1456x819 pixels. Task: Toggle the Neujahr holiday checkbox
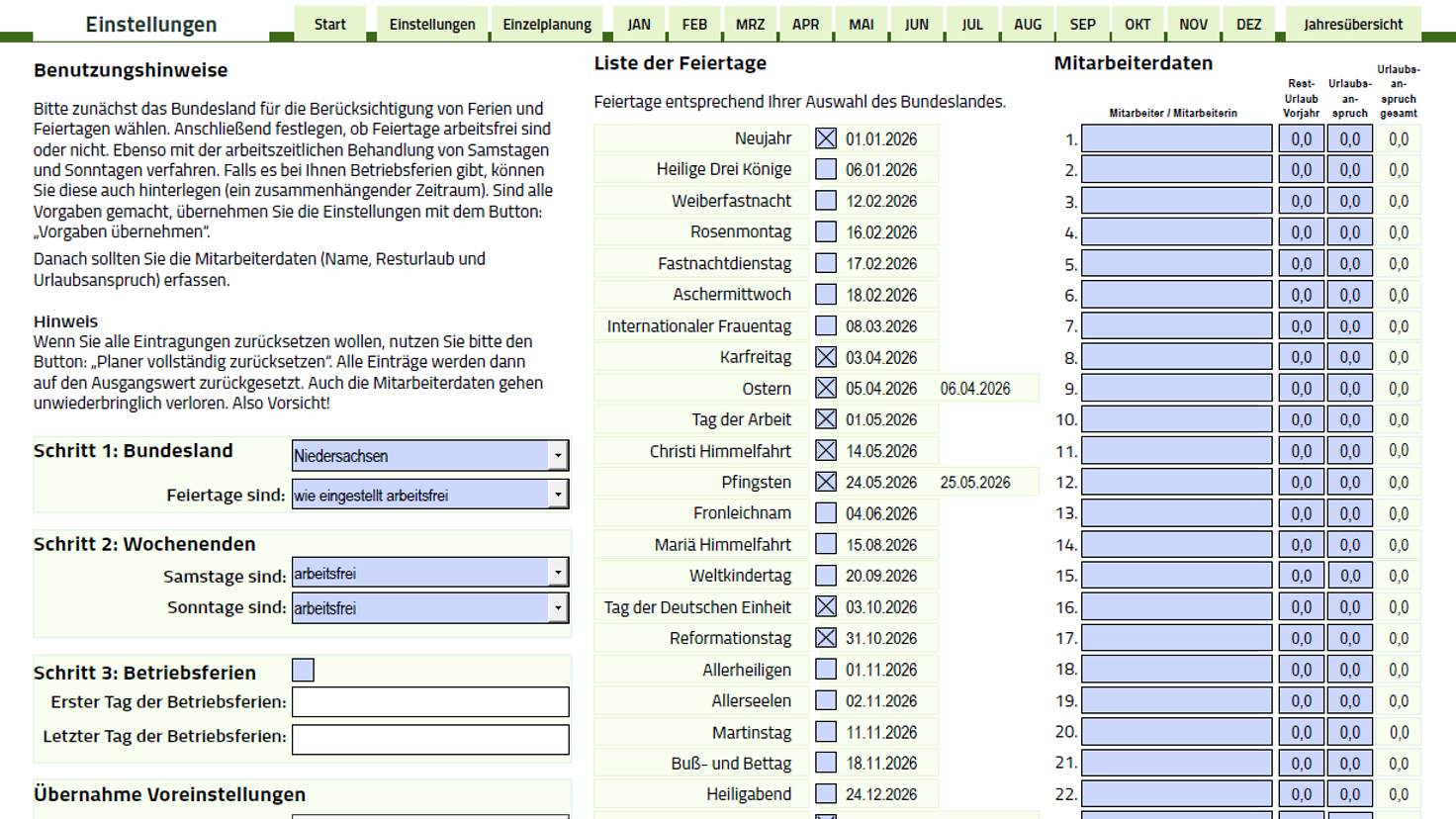(826, 138)
